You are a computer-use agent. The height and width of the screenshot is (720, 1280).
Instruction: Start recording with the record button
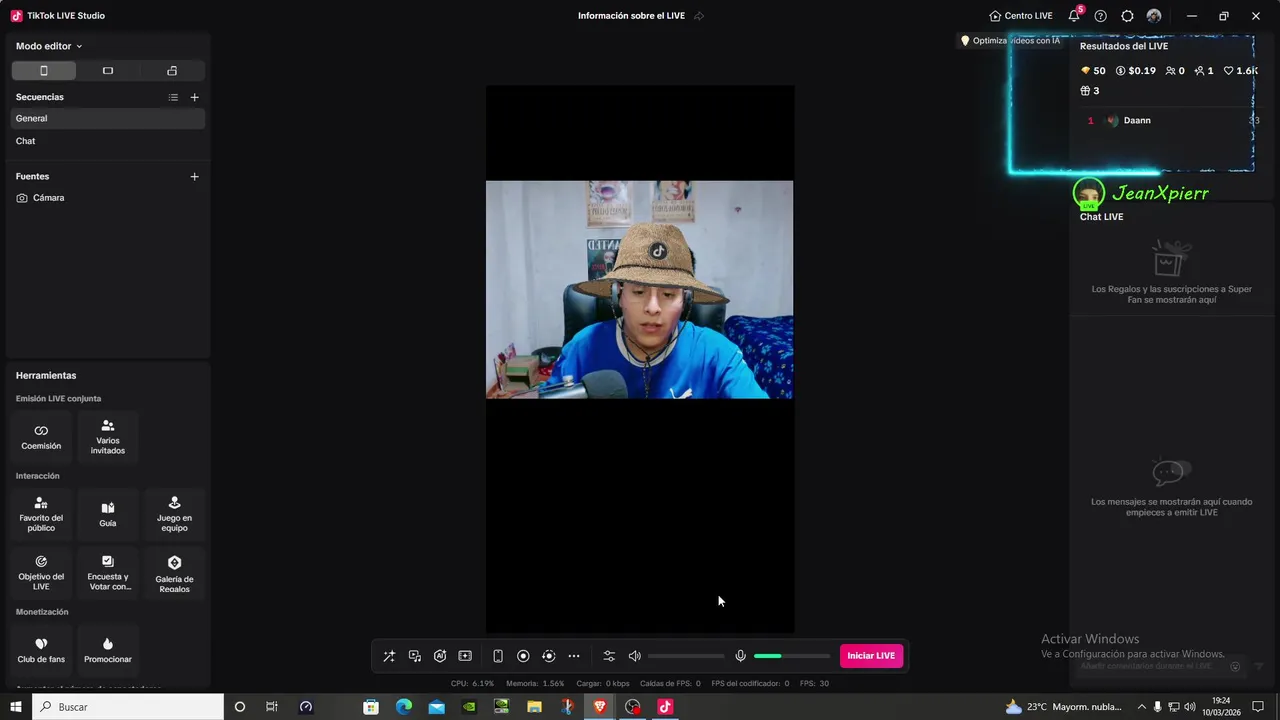pyautogui.click(x=523, y=656)
